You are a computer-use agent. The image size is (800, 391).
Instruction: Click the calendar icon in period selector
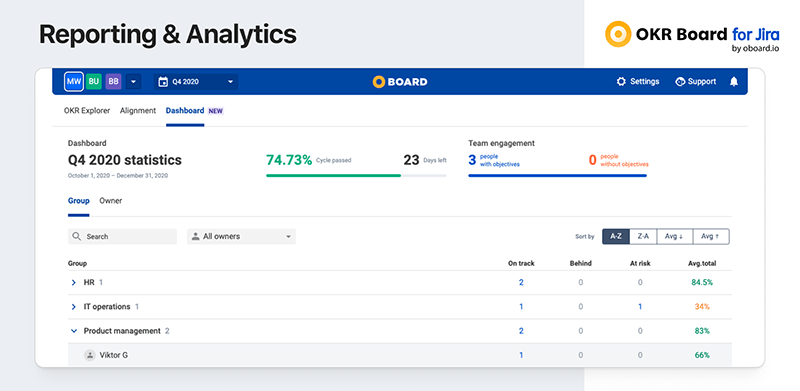pyautogui.click(x=163, y=82)
